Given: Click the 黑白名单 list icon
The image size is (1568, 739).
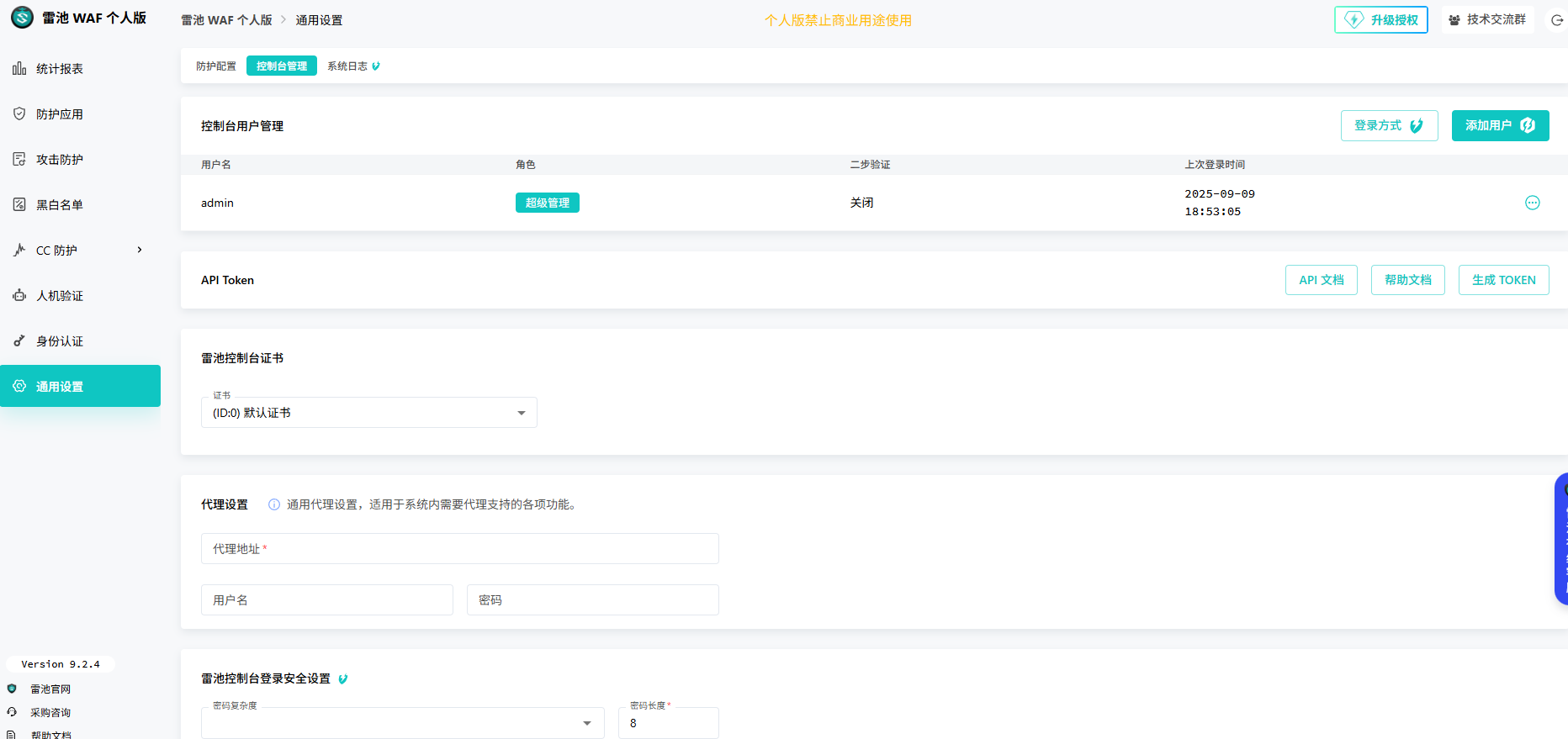Looking at the screenshot, I should click(x=19, y=204).
